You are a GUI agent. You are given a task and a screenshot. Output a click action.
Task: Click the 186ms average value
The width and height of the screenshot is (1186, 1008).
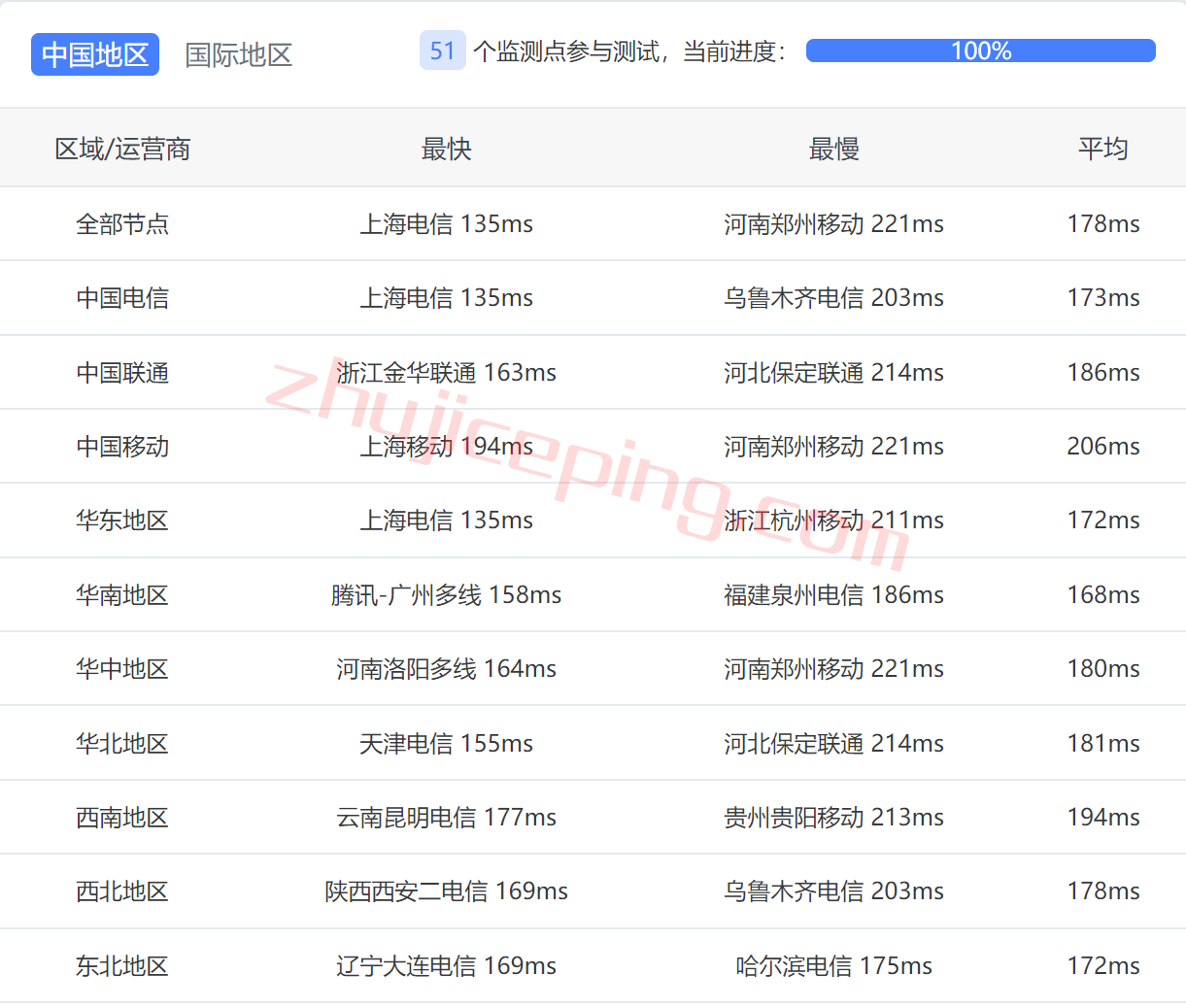click(x=1103, y=373)
